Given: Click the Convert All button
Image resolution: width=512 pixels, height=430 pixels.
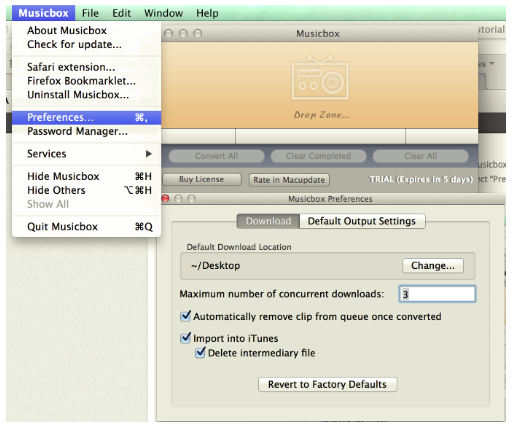Looking at the screenshot, I should [217, 156].
